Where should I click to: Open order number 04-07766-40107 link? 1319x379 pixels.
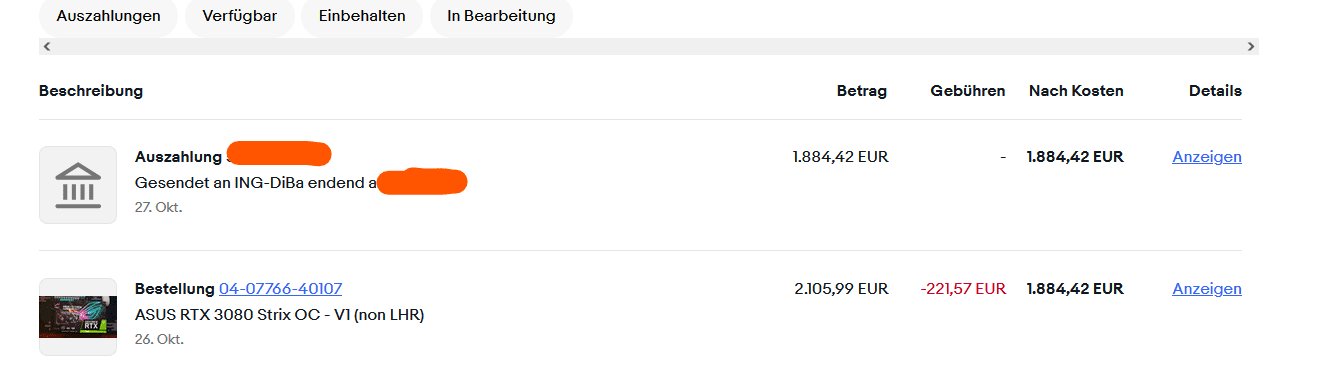click(280, 289)
